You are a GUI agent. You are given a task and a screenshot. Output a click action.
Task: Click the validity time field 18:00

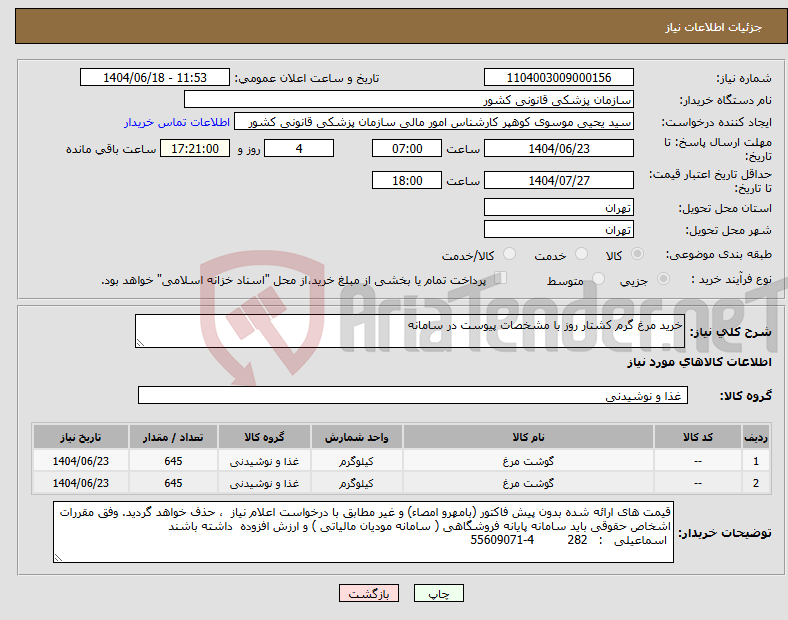click(x=407, y=180)
